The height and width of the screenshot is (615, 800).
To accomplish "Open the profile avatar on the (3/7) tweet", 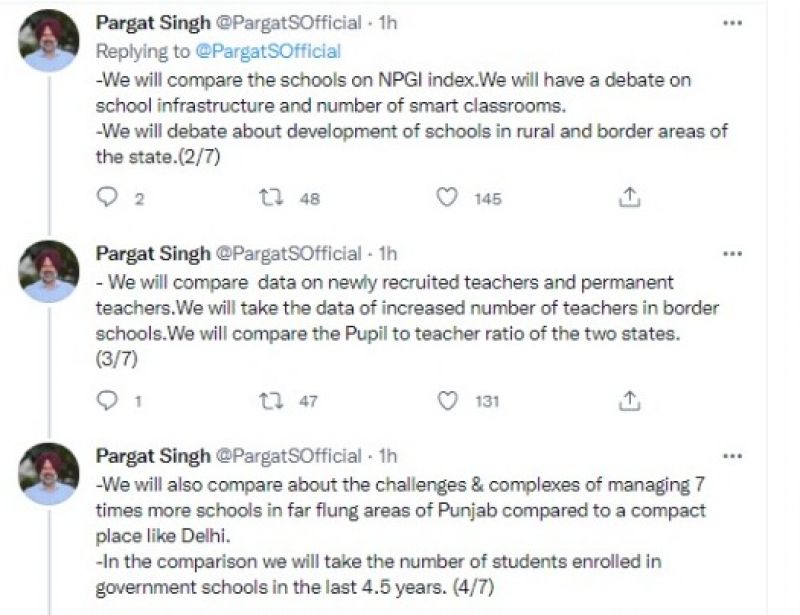I will 50,272.
